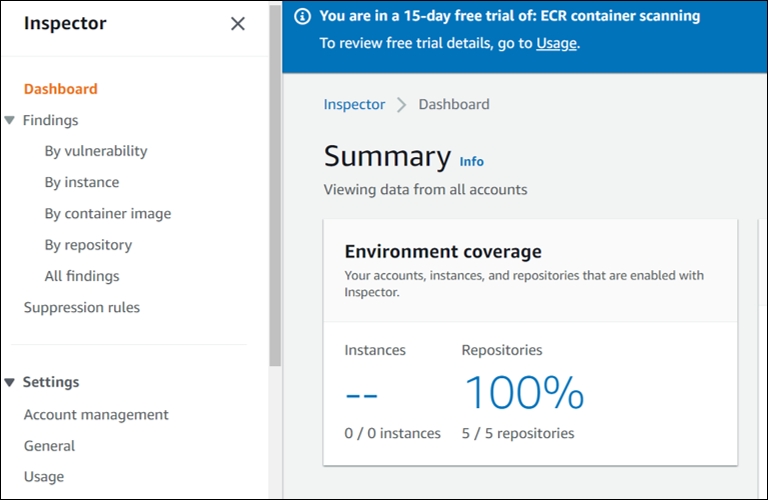Close the Inspector navigation panel
This screenshot has height=500, width=768.
tap(237, 24)
